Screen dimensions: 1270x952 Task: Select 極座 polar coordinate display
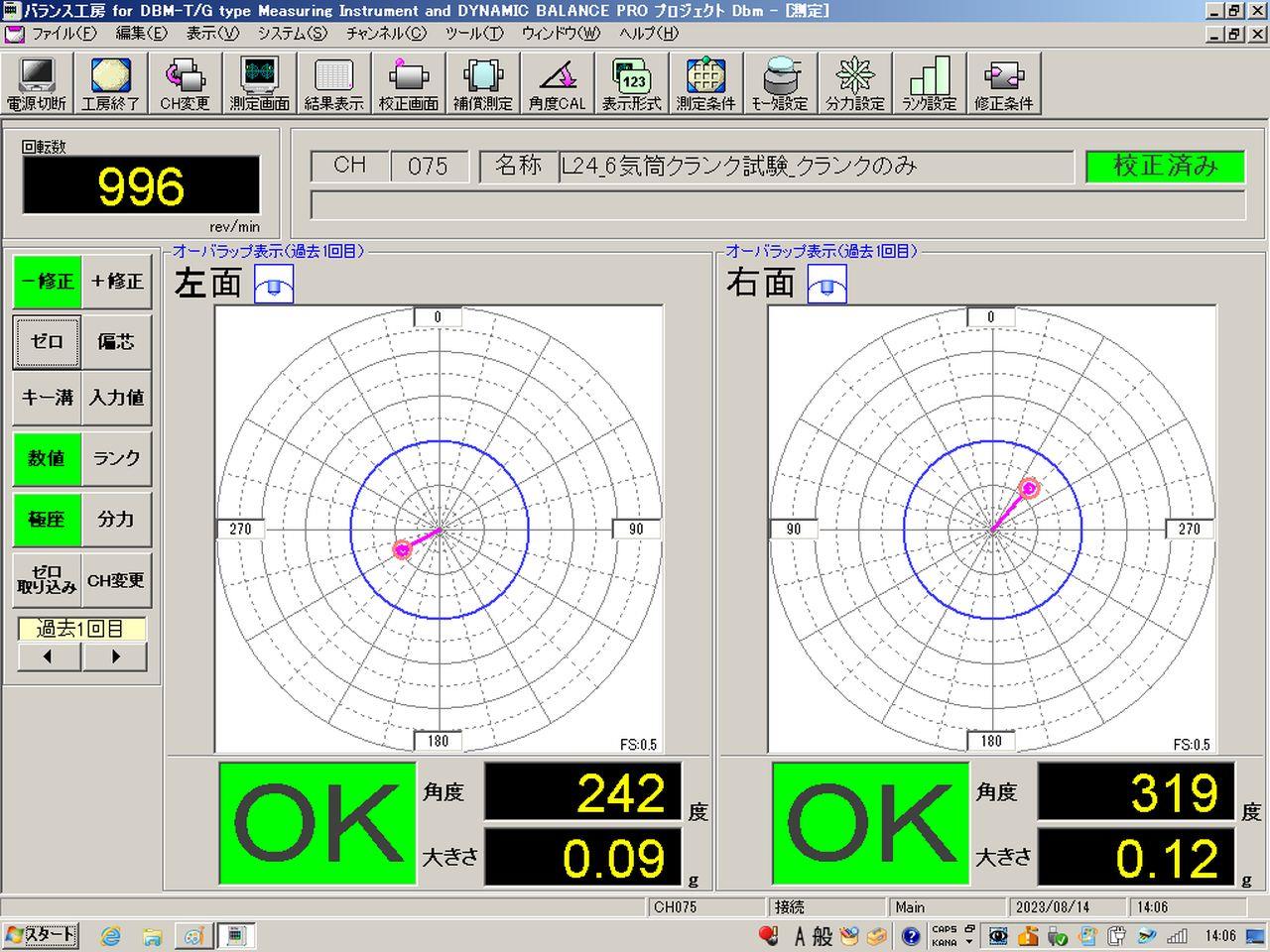point(47,519)
